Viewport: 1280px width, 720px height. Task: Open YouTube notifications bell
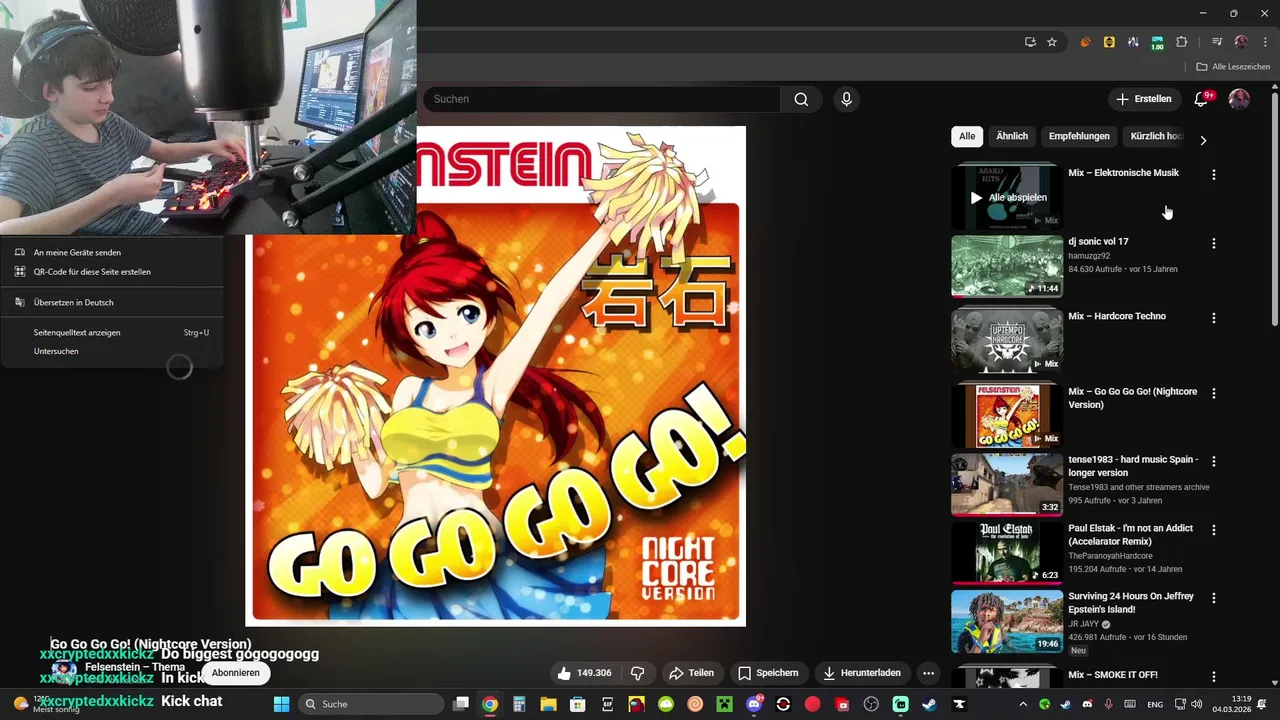[x=1202, y=99]
